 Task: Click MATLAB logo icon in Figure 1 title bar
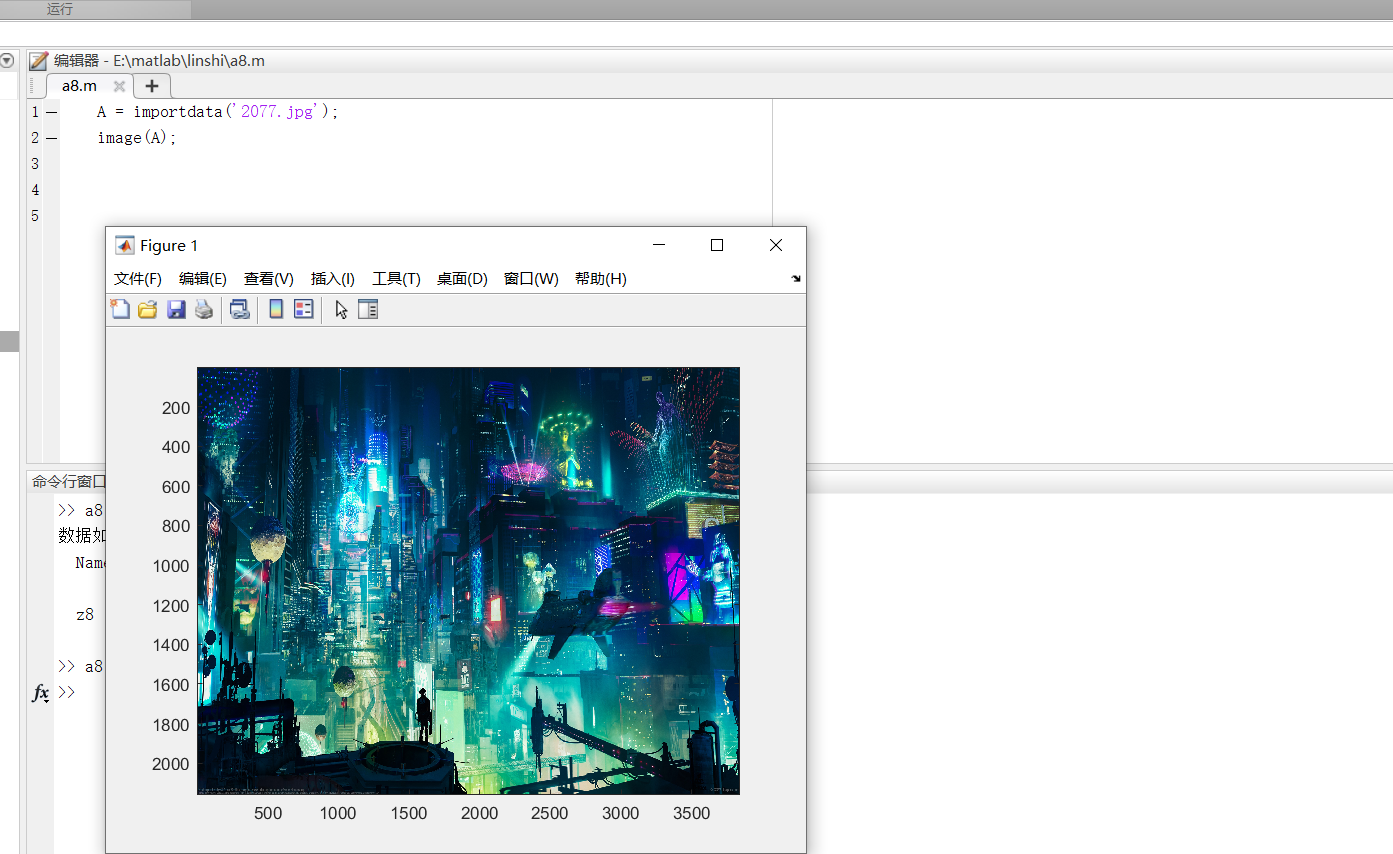tap(125, 245)
